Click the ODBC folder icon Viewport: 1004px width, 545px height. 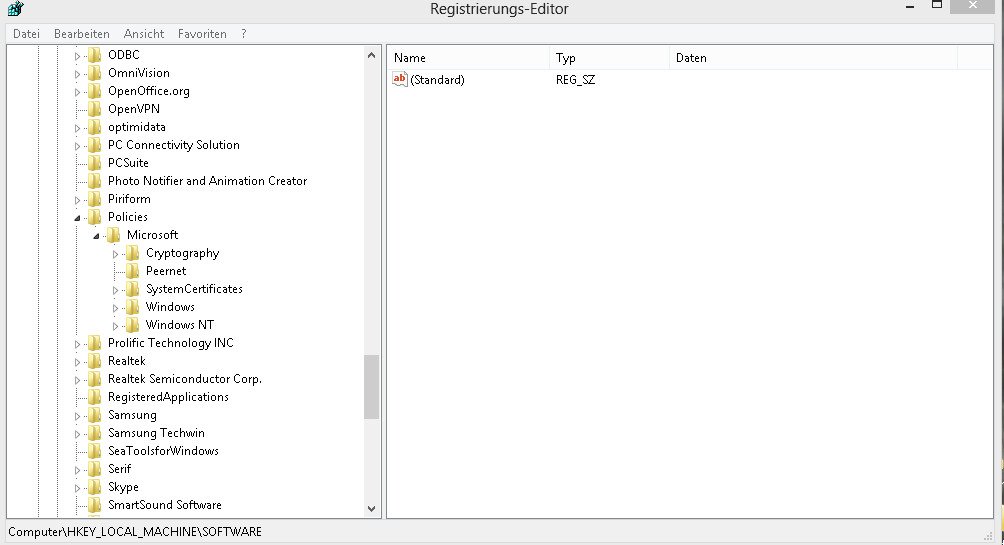[95, 55]
